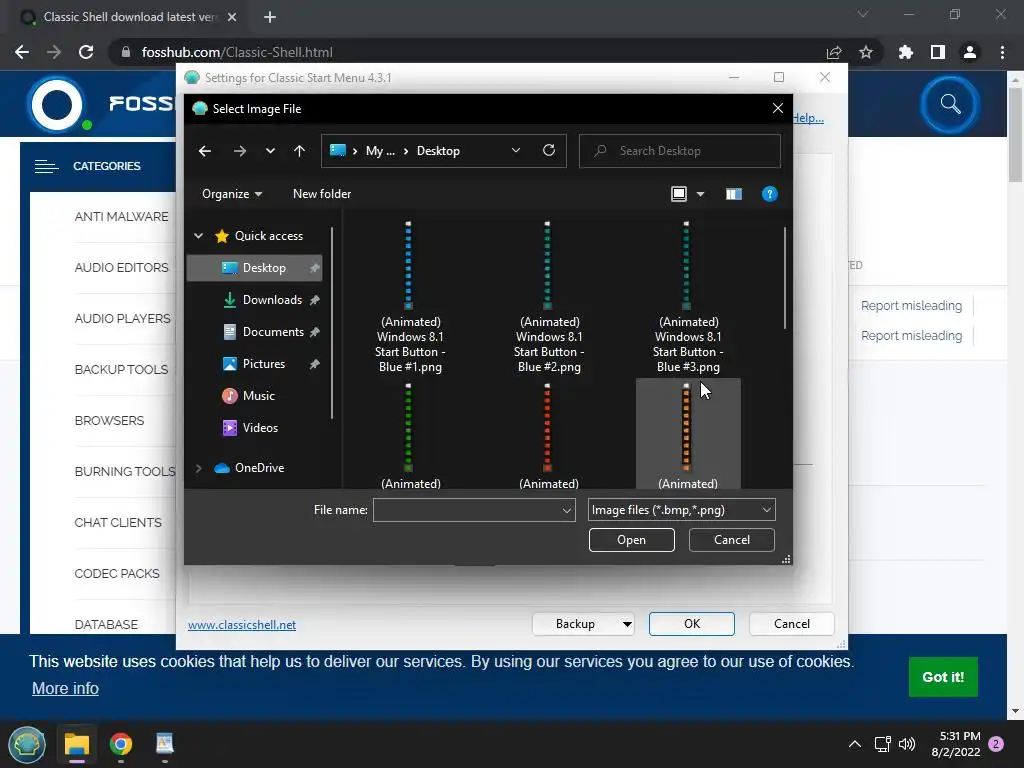Image resolution: width=1024 pixels, height=768 pixels.
Task: Select Quick access in navigation pane
Action: (x=268, y=236)
